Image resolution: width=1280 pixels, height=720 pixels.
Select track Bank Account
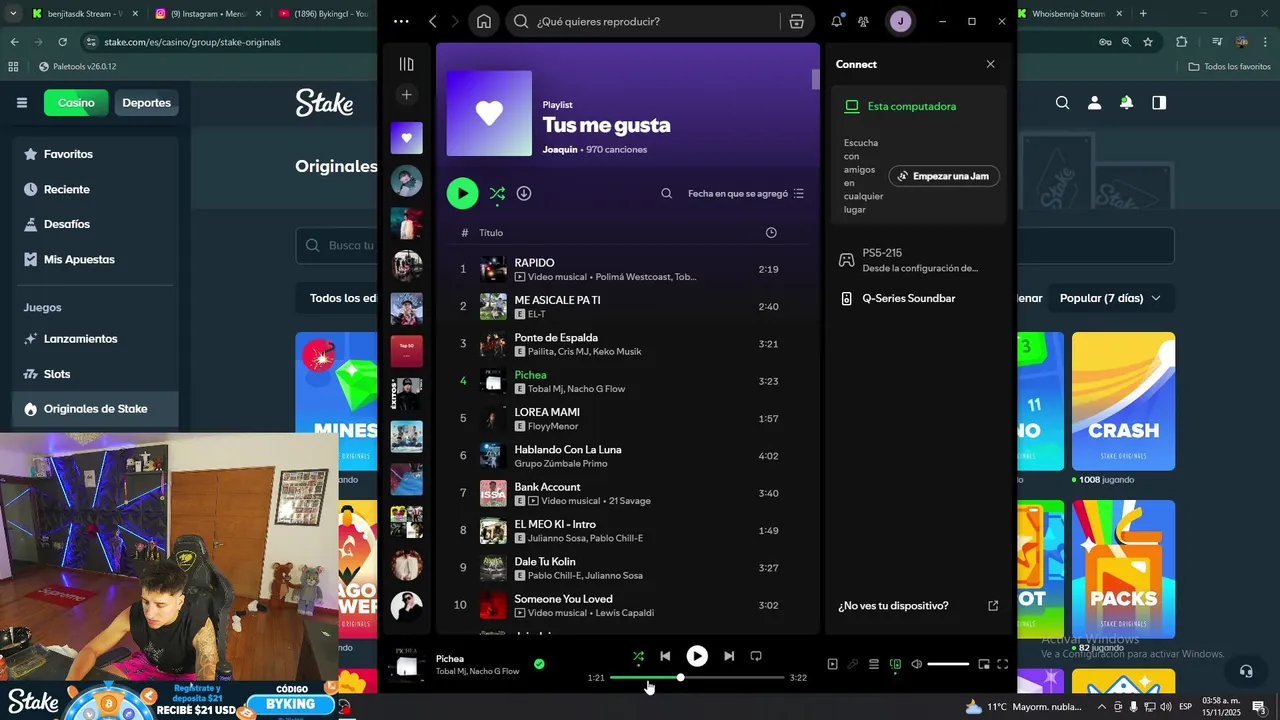627,493
